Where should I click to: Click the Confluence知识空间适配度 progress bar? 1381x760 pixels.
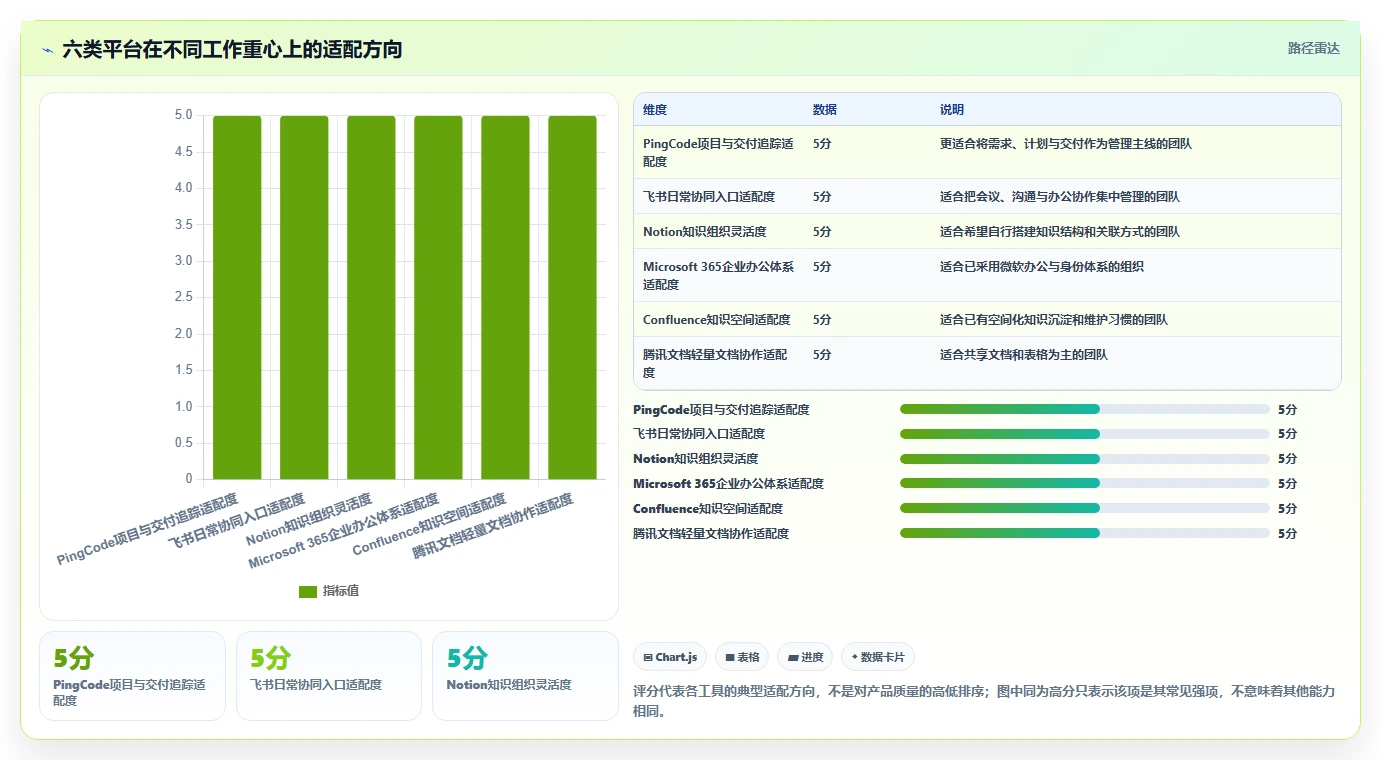click(1084, 508)
